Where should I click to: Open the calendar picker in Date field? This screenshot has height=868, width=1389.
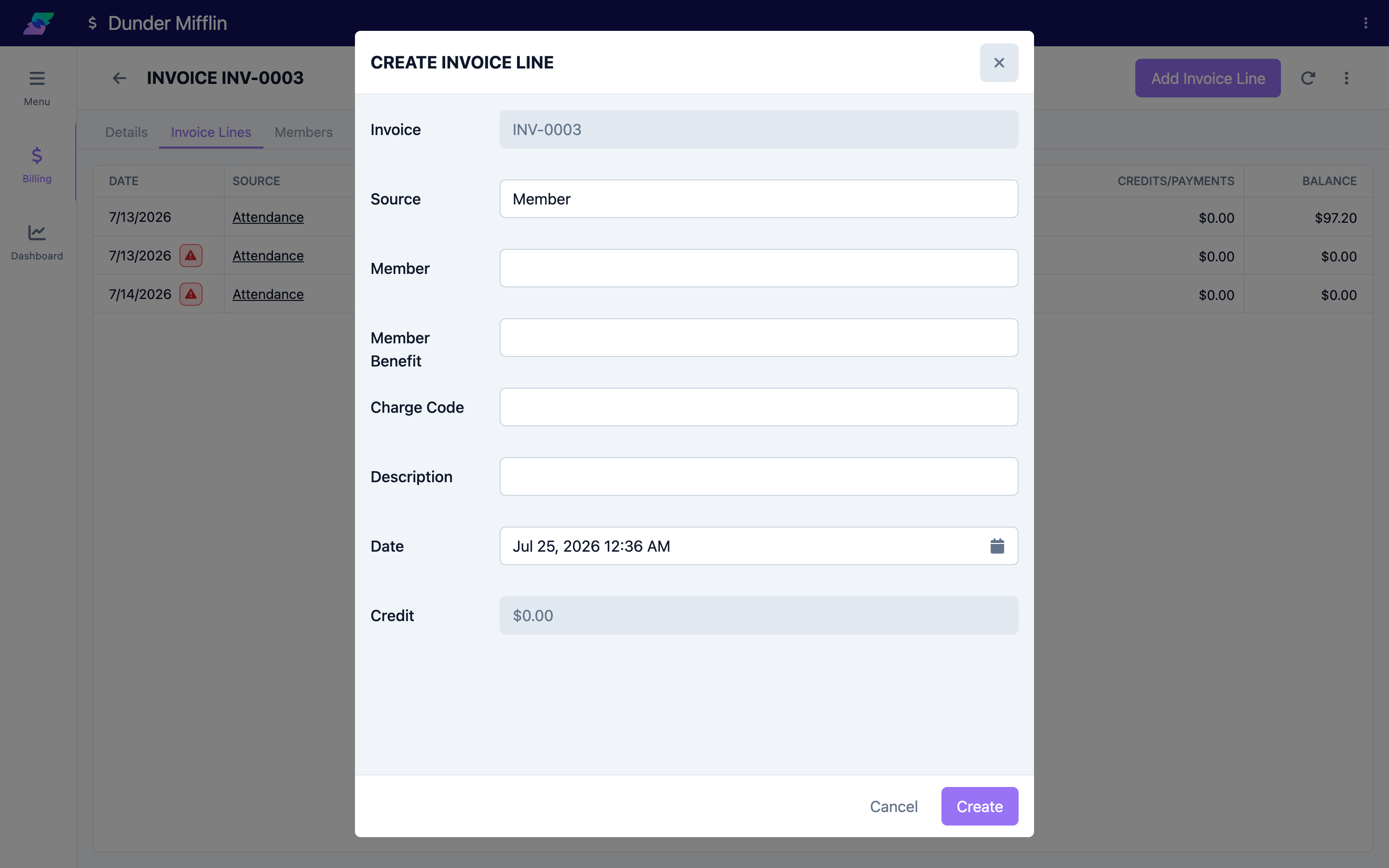(997, 546)
